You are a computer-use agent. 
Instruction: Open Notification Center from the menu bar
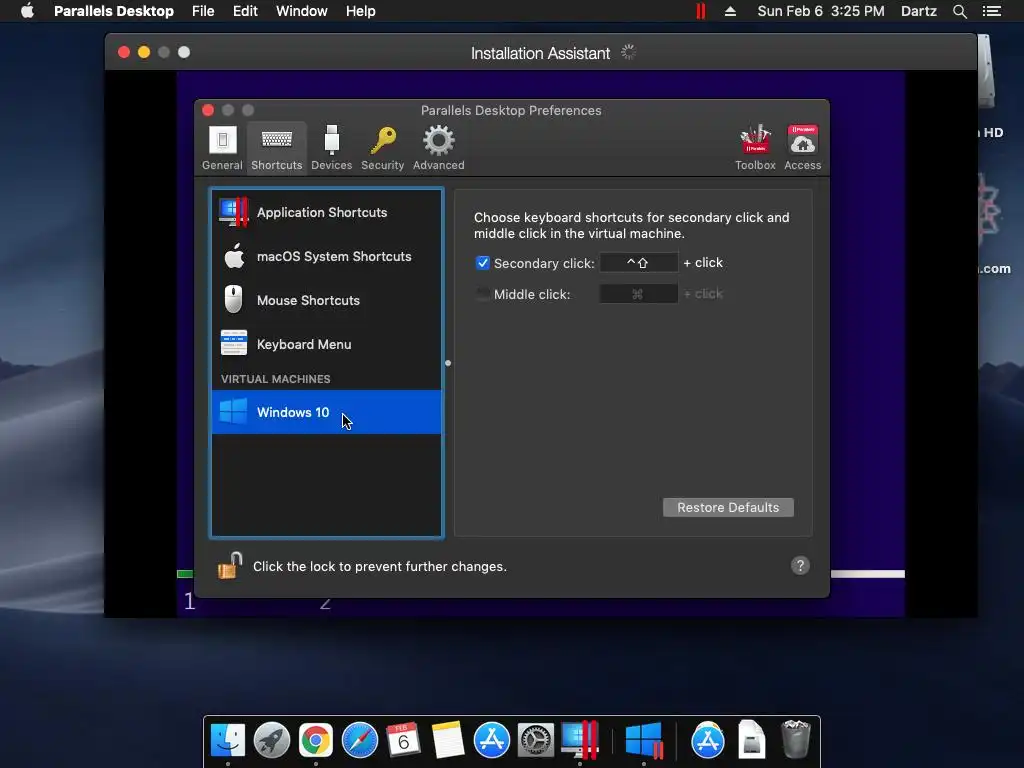coord(992,11)
